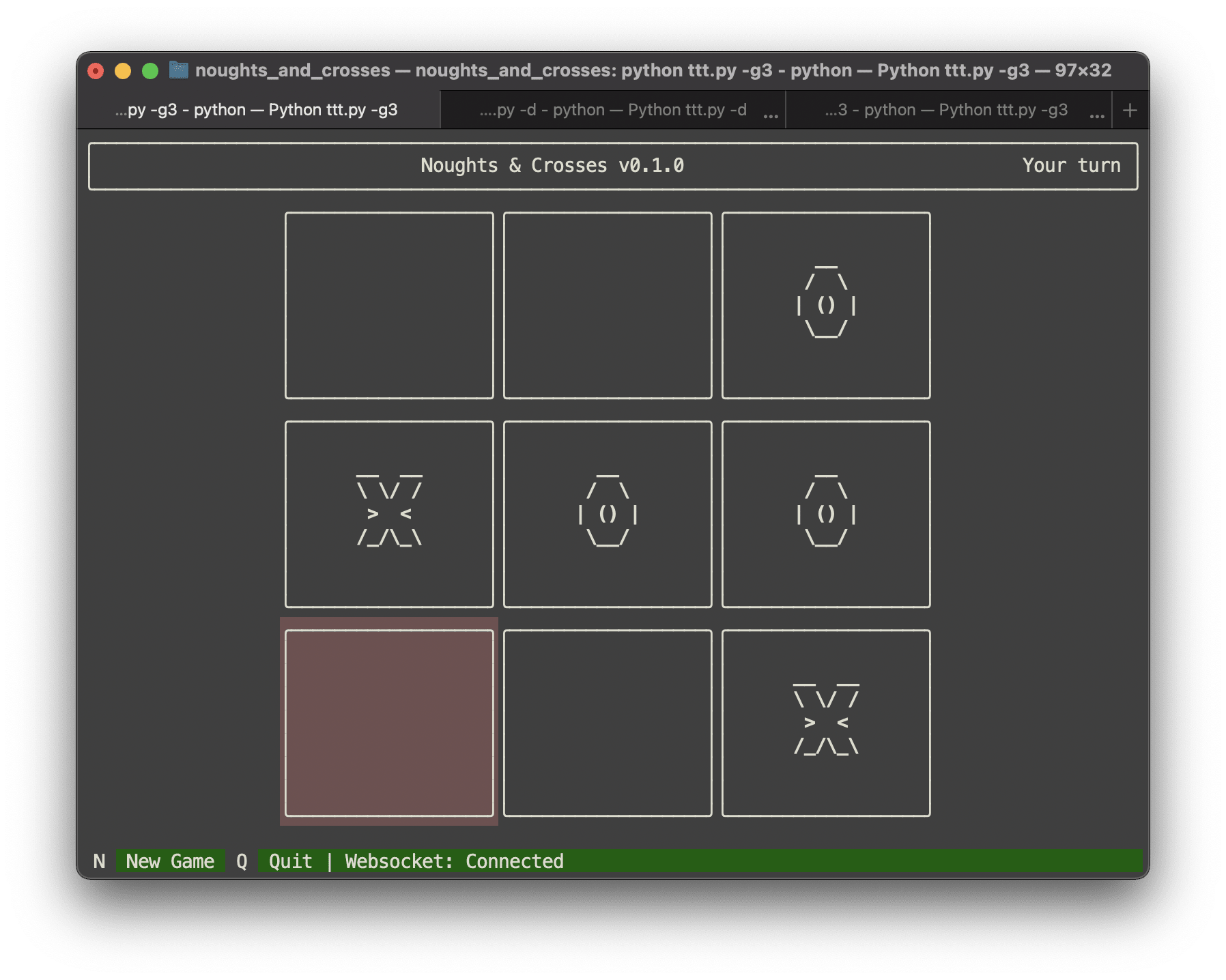
Task: Click the green full-screen button
Action: click(x=149, y=70)
